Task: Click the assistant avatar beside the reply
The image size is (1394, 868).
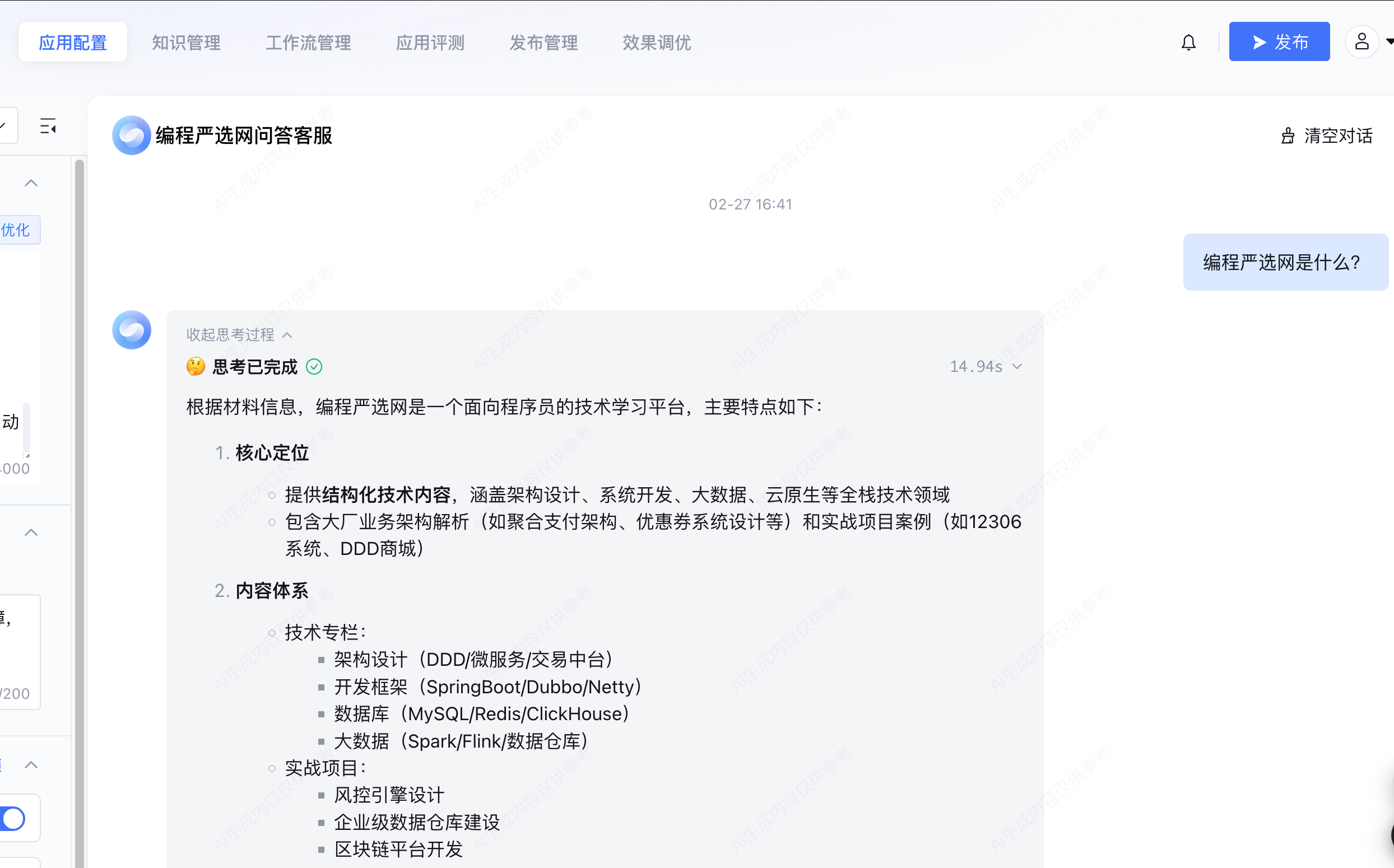Action: pos(132,330)
